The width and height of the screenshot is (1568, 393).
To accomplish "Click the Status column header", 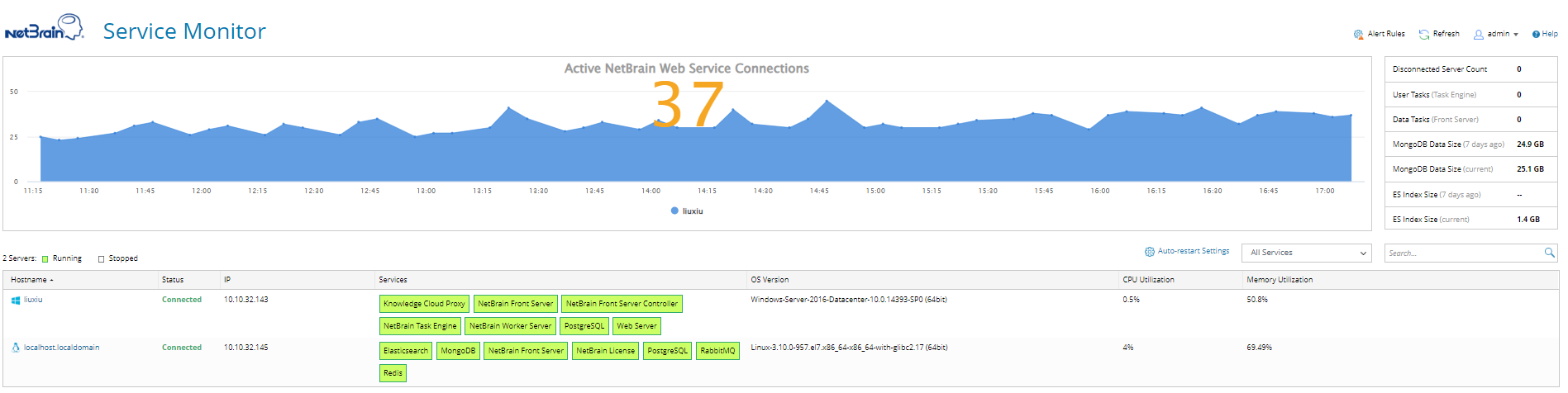I will tap(173, 280).
